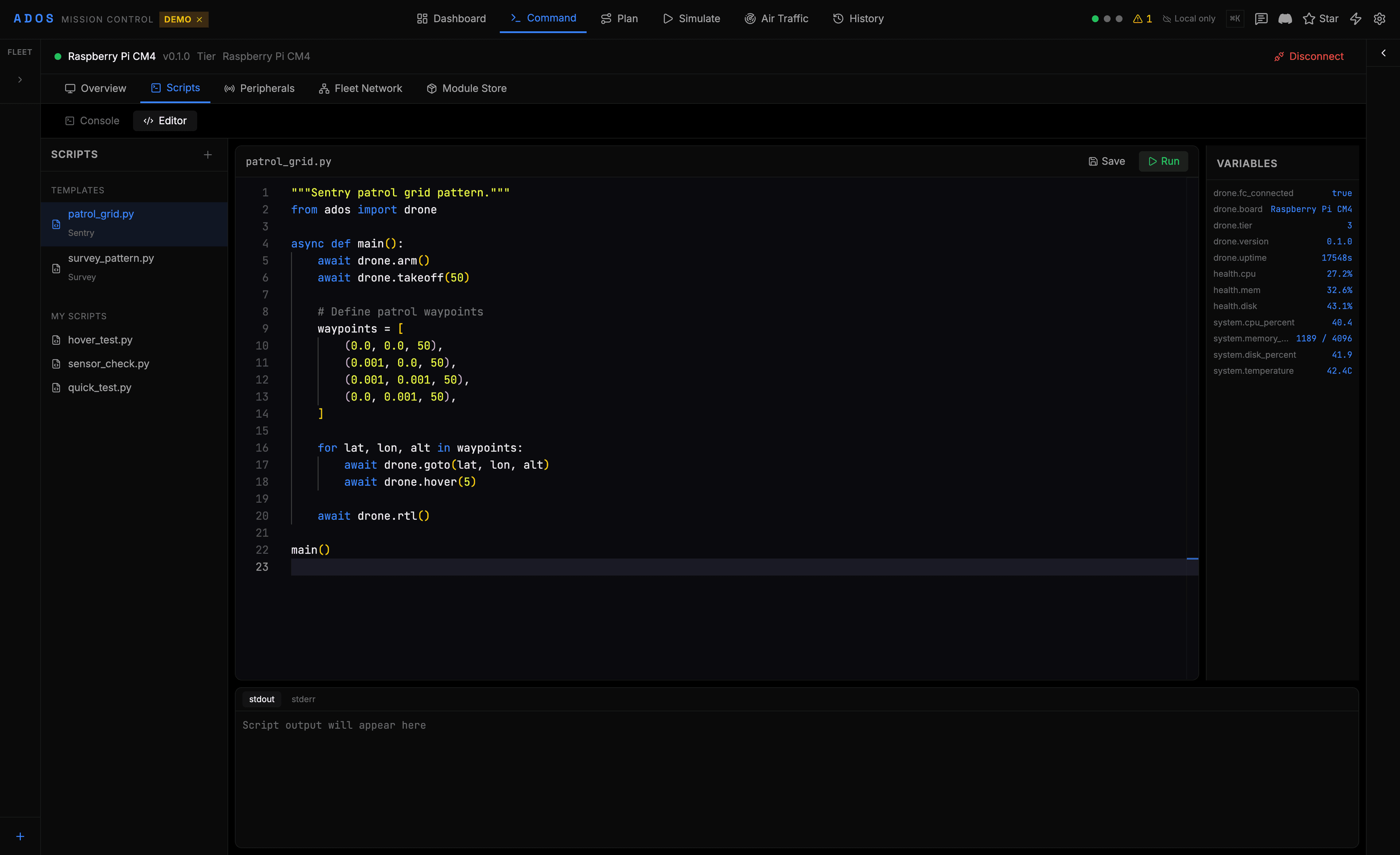The image size is (1400, 855).
Task: Click the lightning bolt icon in the header
Action: coord(1356,19)
